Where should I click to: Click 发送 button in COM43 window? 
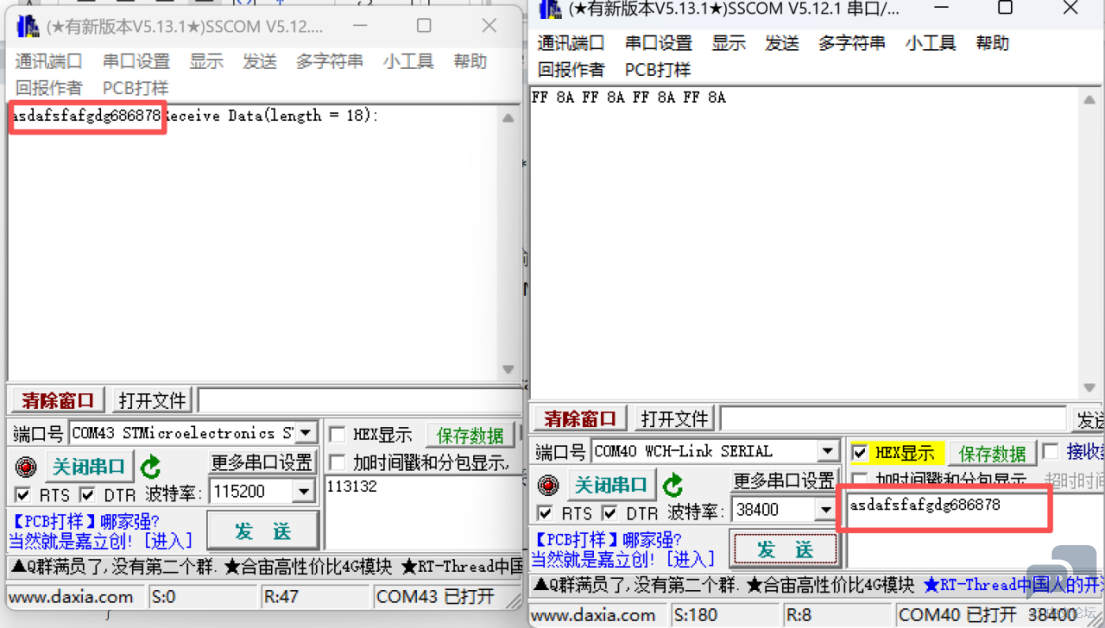263,531
